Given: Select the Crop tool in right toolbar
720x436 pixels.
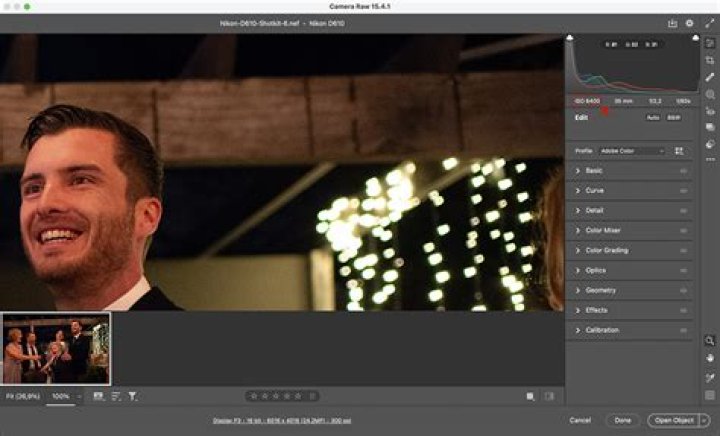Looking at the screenshot, I should click(x=710, y=60).
